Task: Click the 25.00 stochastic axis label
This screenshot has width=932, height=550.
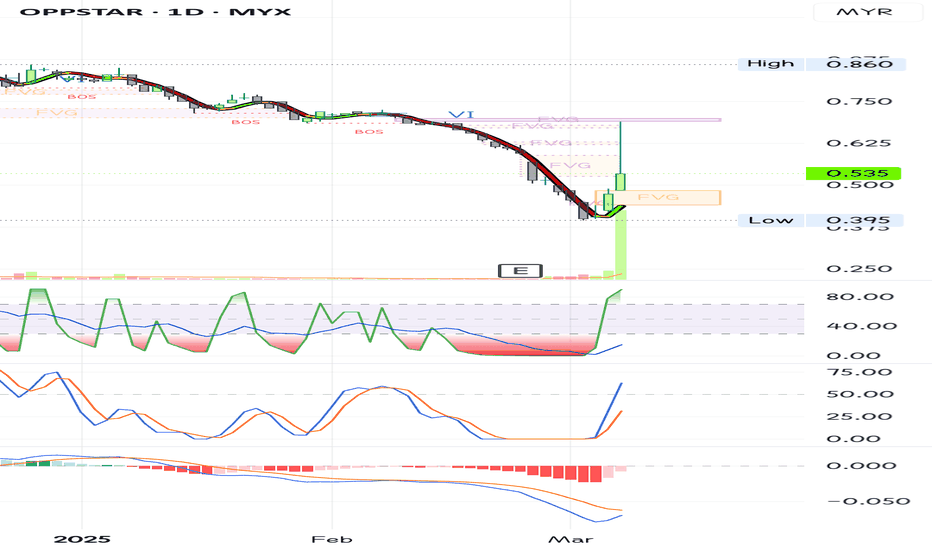Action: (859, 416)
